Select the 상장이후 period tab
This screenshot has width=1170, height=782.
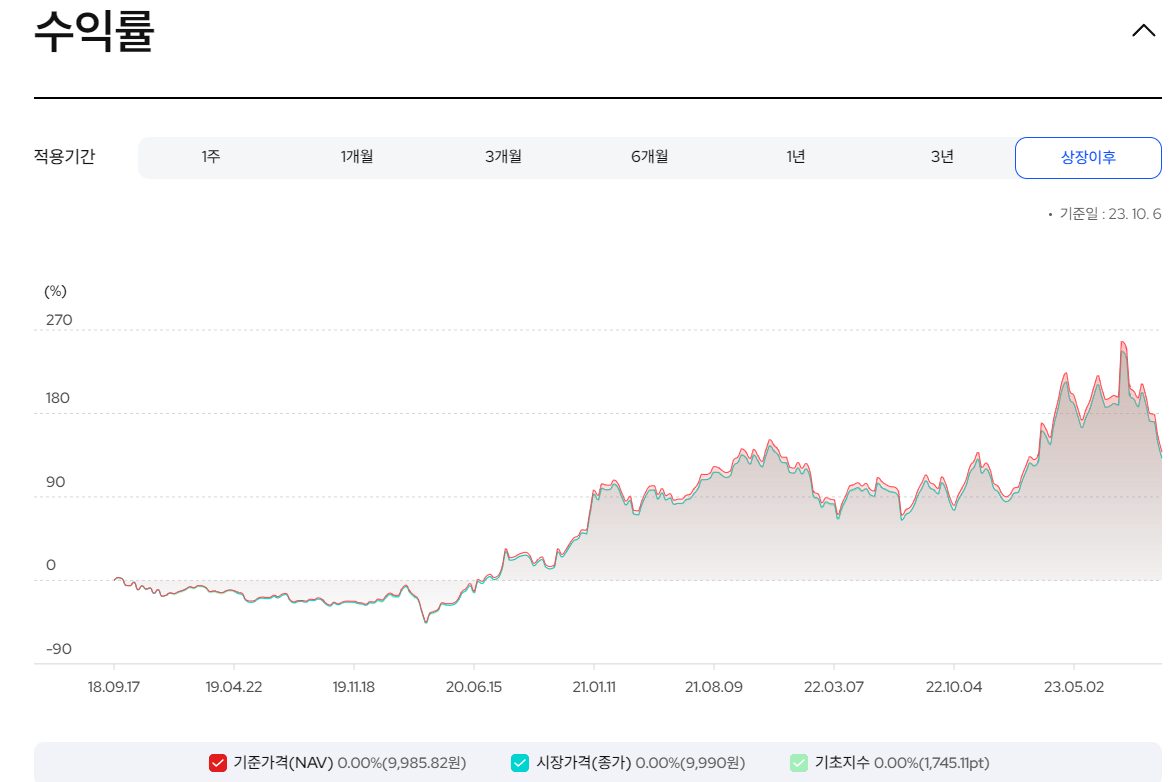[x=1088, y=157]
